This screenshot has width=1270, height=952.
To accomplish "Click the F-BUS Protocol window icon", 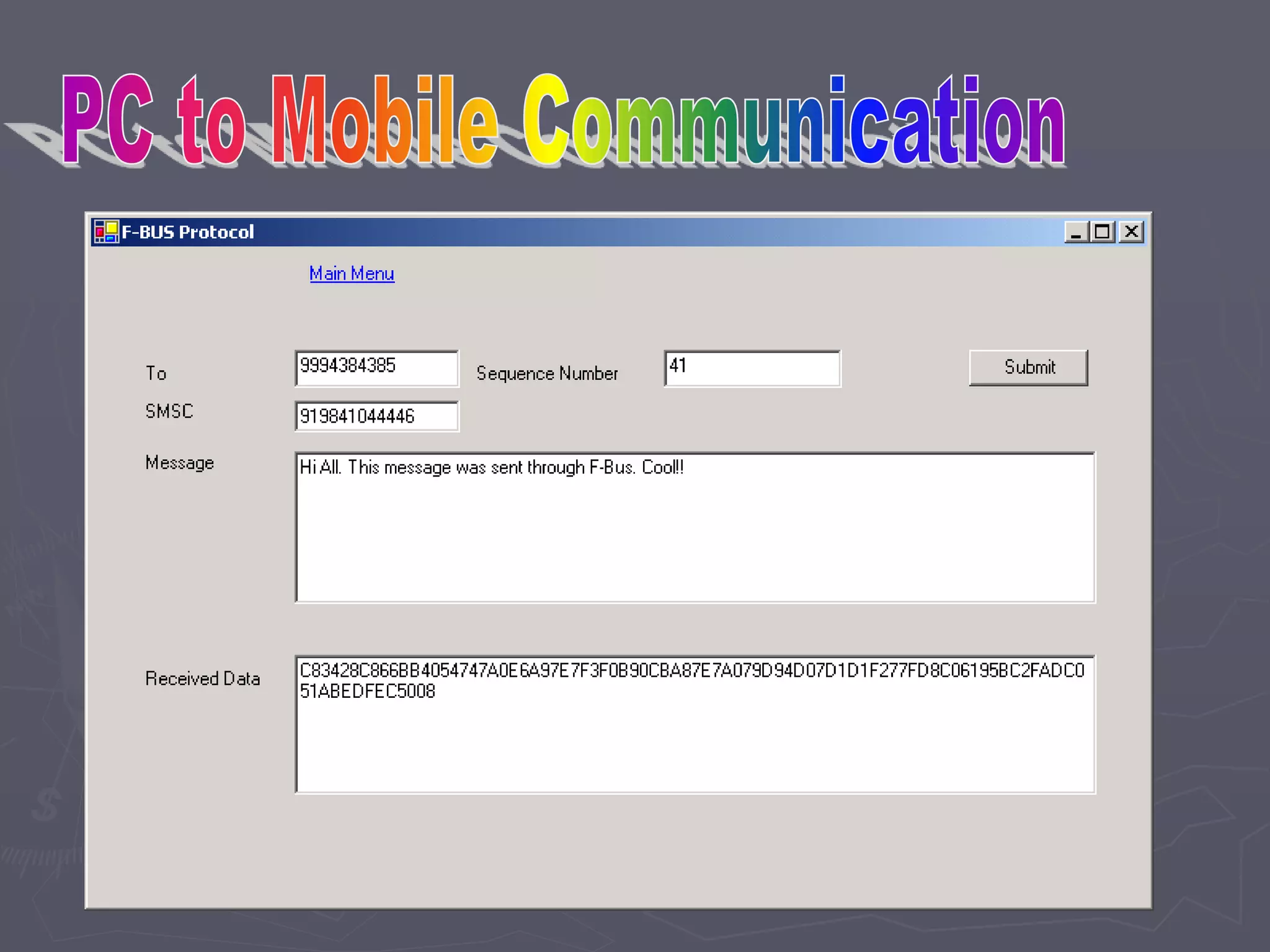I will point(105,232).
